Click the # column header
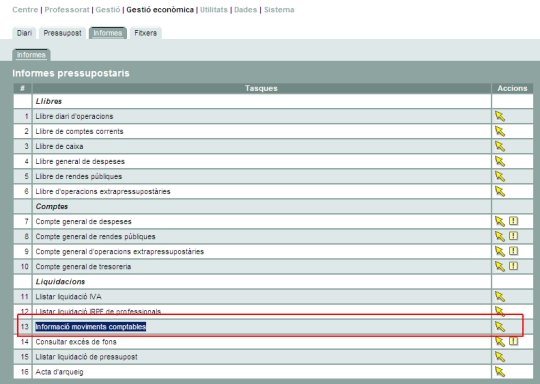 pyautogui.click(x=22, y=88)
